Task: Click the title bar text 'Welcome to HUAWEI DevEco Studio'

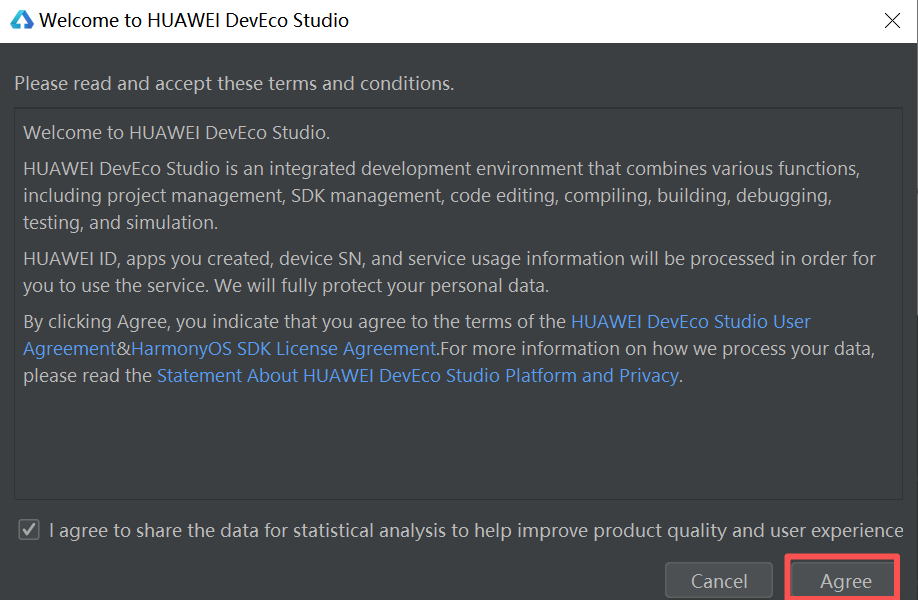Action: pos(194,20)
